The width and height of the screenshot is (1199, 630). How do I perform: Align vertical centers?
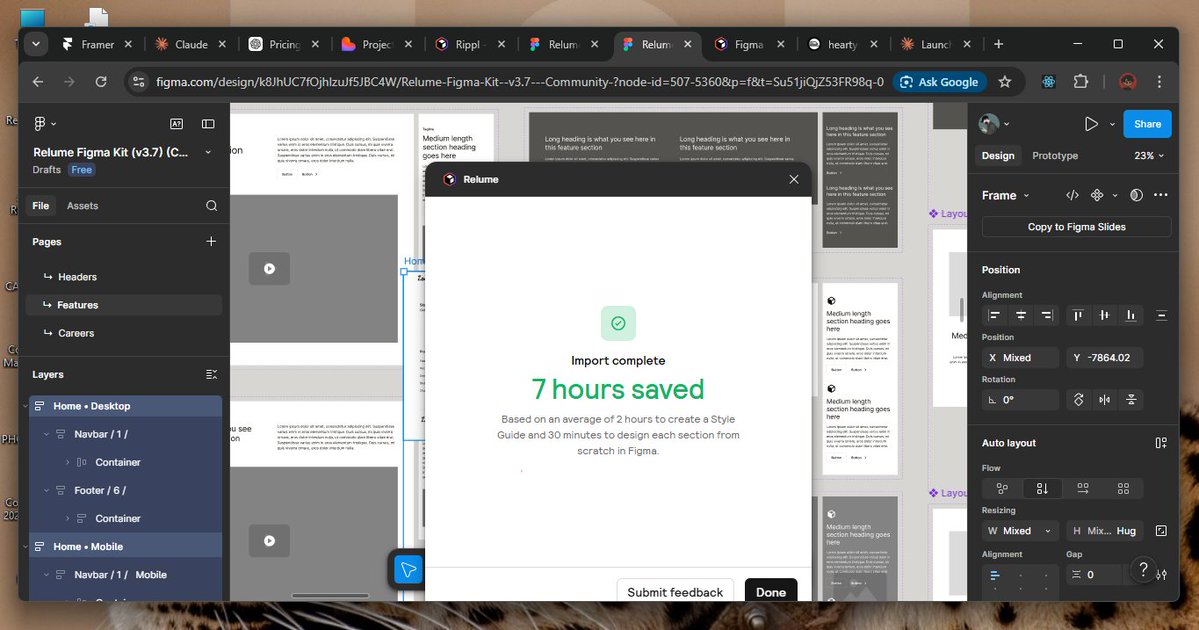(x=1104, y=315)
